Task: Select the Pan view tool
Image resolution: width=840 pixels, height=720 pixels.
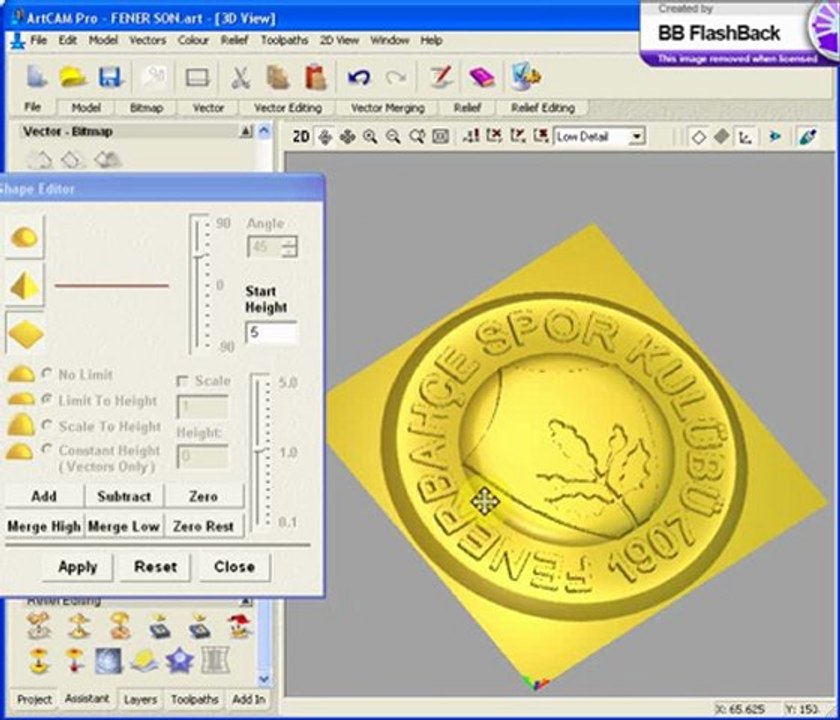Action: 347,137
